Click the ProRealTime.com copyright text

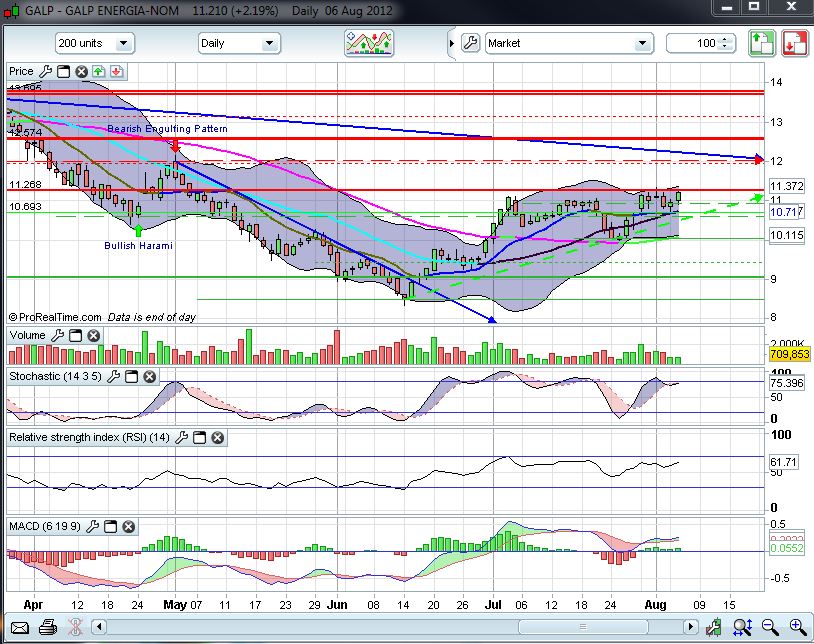55,317
